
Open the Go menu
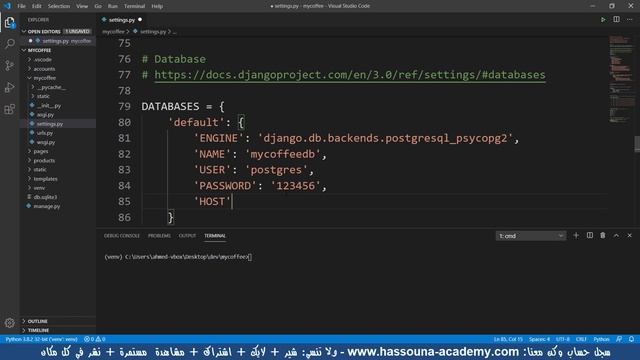98,6
